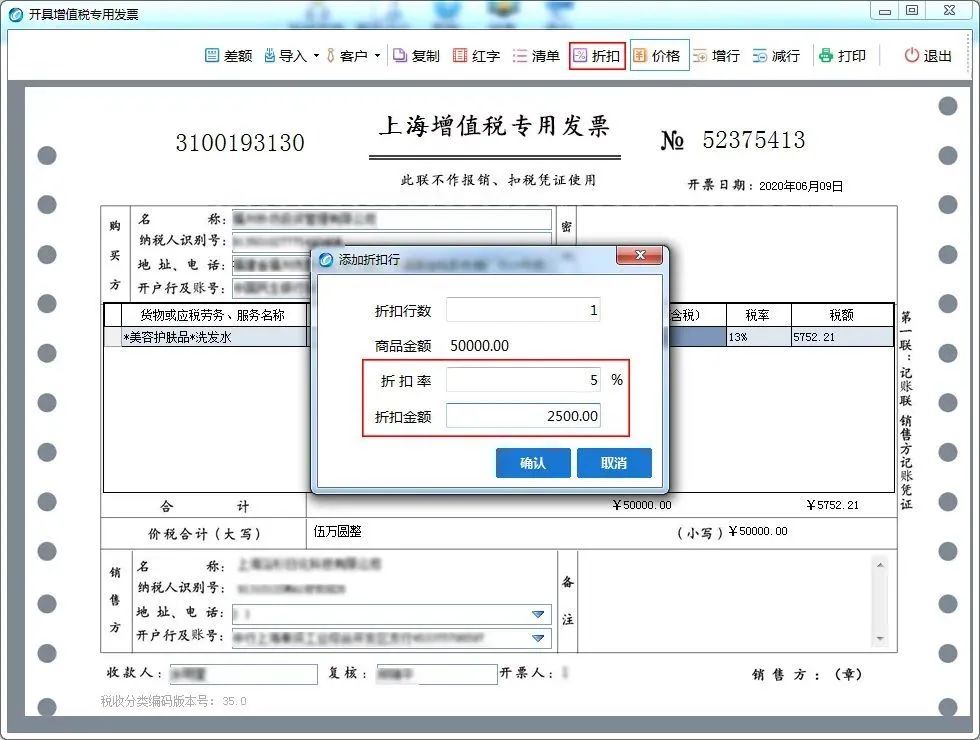
Task: Click the buyer 名称 input field
Action: pos(391,219)
